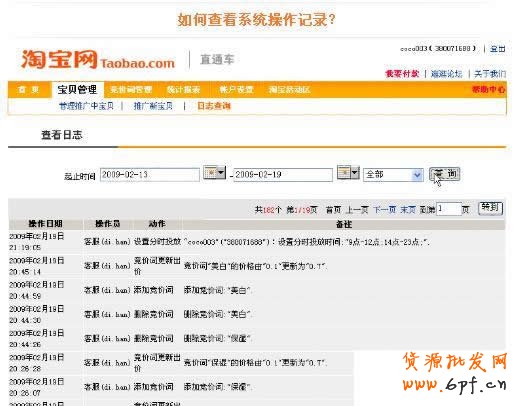Click the 日志查询 sub-menu link
The height and width of the screenshot is (406, 517).
[214, 106]
